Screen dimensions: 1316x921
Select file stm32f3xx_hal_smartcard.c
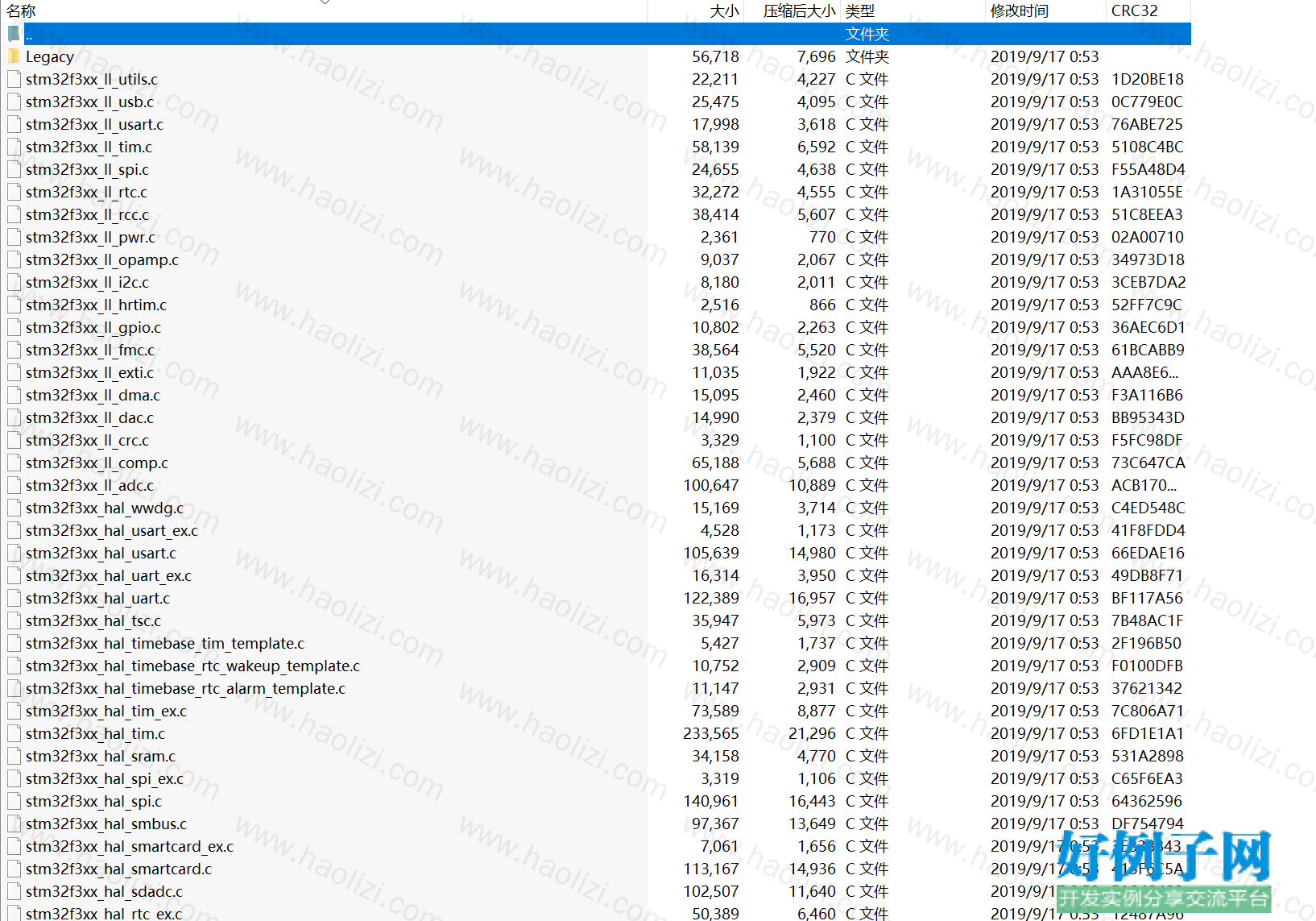point(119,869)
